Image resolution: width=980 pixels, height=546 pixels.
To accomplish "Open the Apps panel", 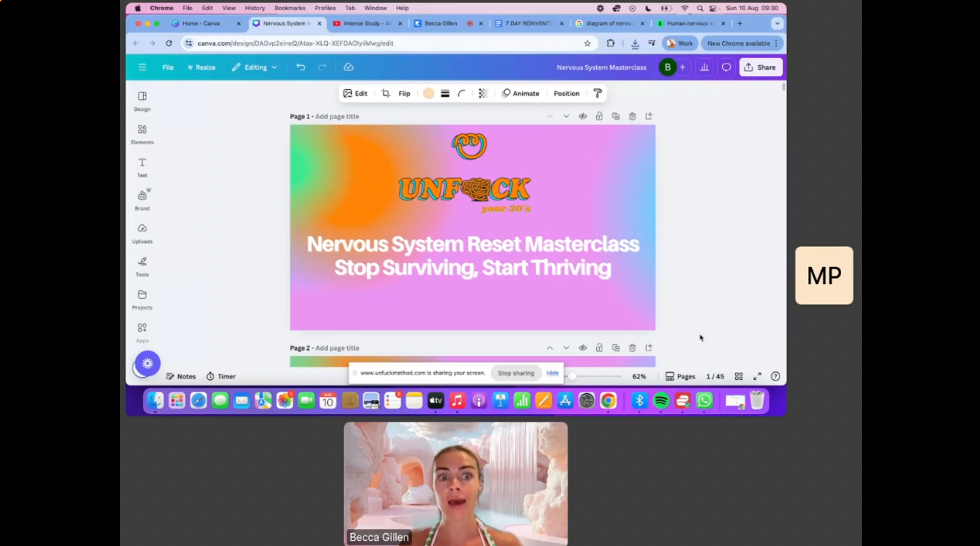I will [142, 332].
